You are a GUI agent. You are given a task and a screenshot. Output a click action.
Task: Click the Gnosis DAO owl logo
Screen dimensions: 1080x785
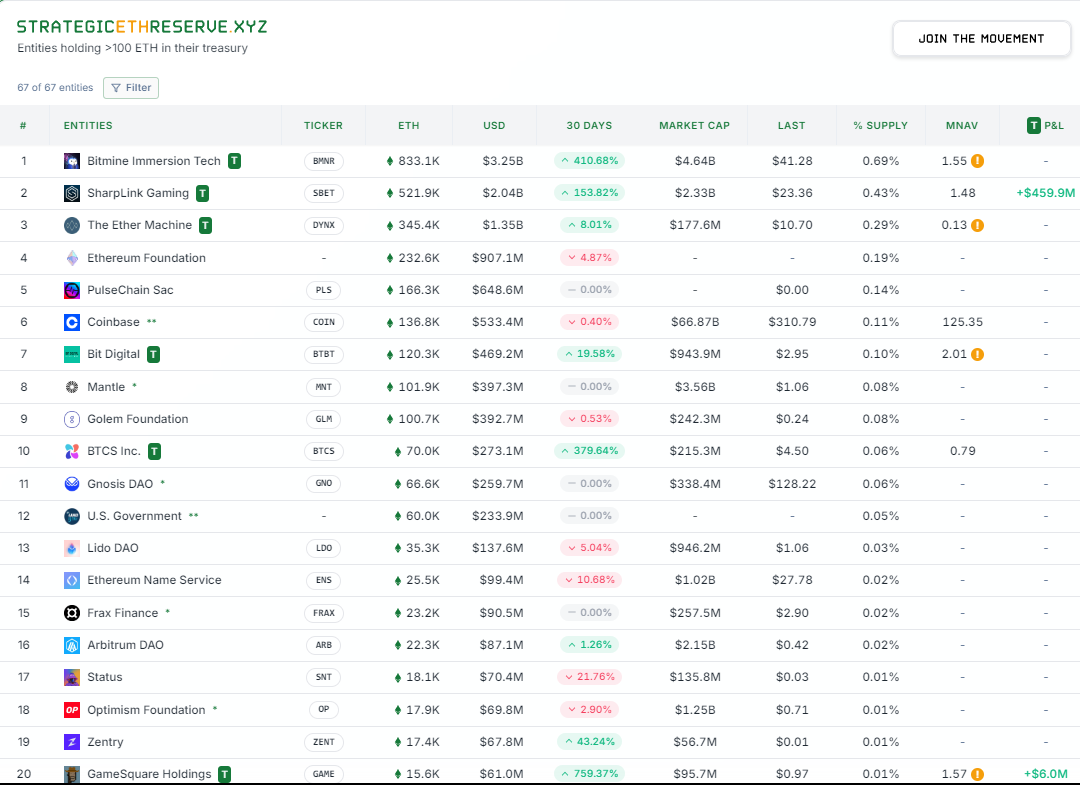tap(71, 483)
